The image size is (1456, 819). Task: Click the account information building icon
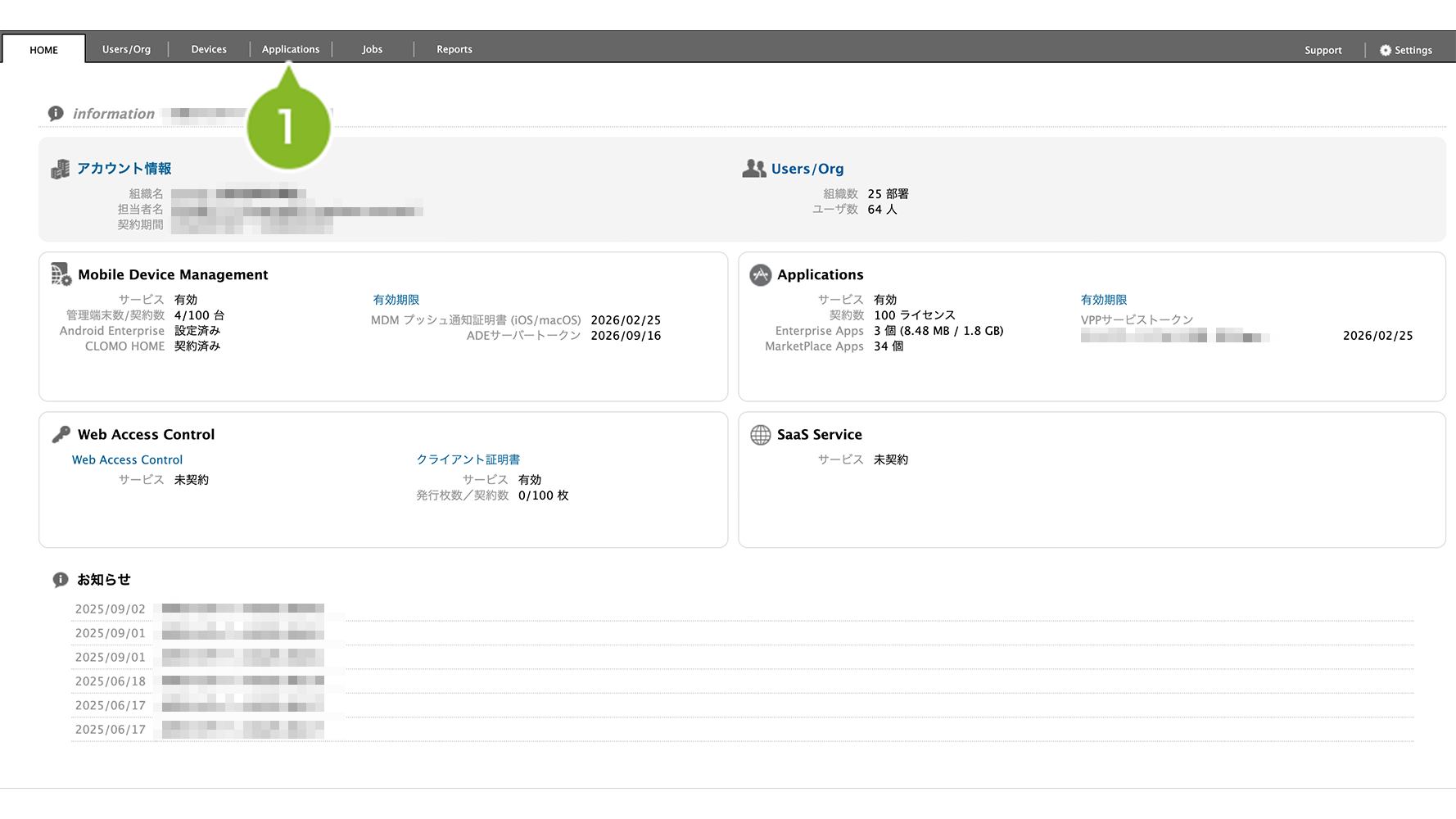click(61, 170)
